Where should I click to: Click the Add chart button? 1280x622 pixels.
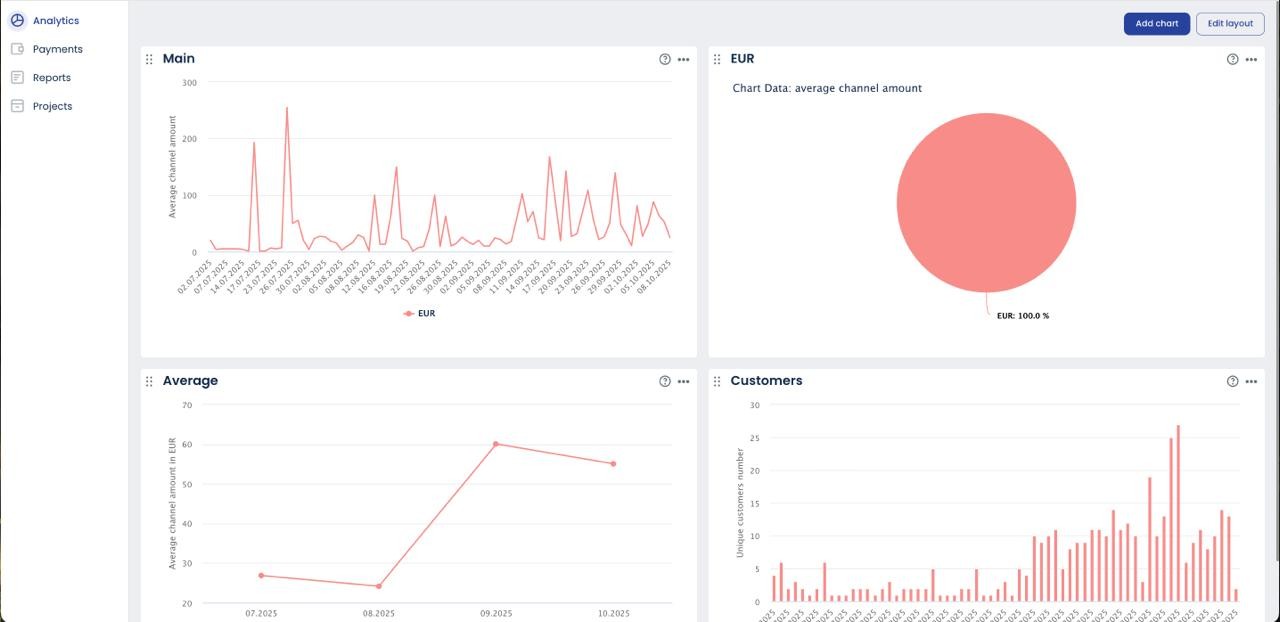tap(1156, 23)
